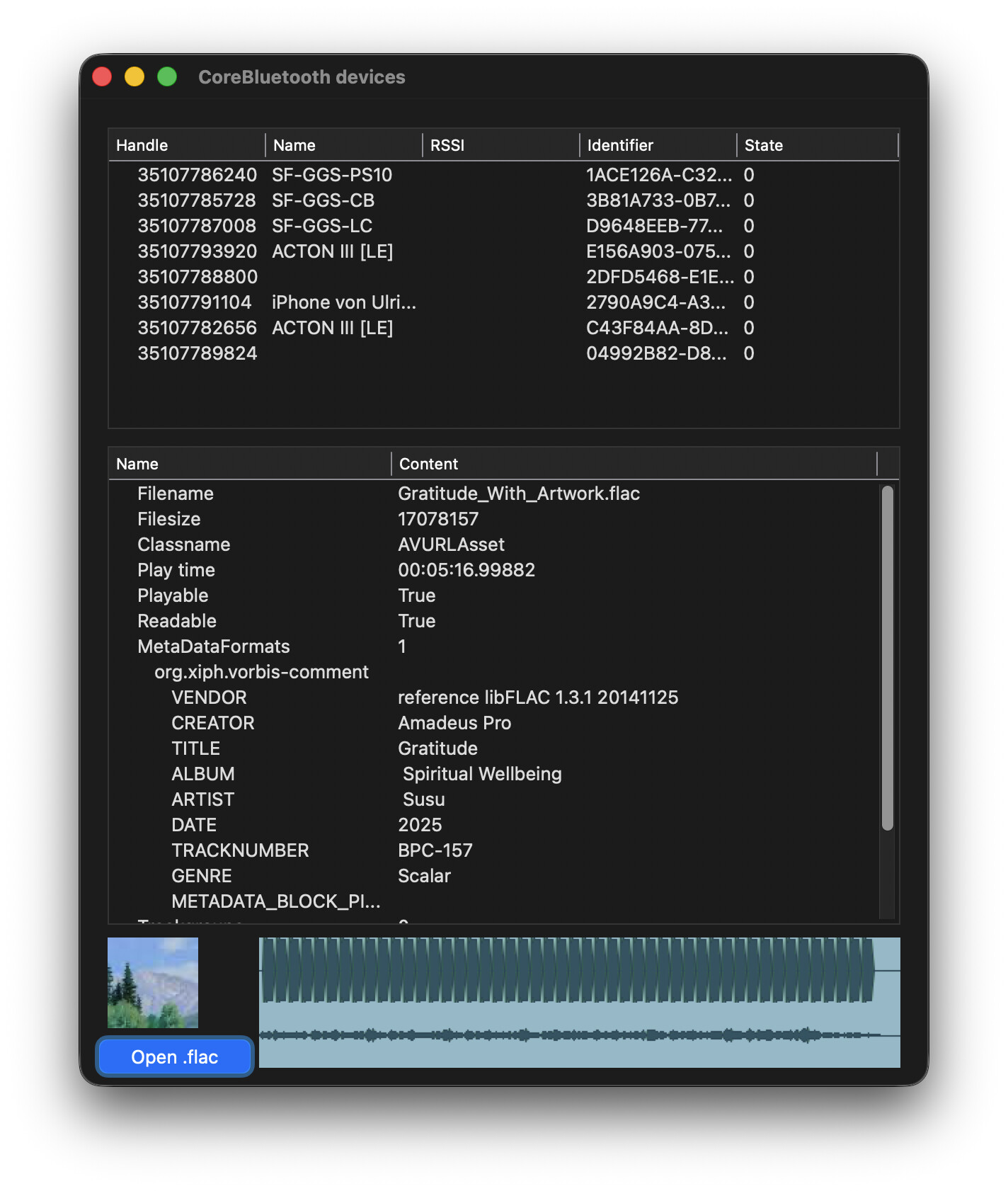This screenshot has width=1008, height=1191.
Task: Click the State column header
Action: [x=815, y=145]
